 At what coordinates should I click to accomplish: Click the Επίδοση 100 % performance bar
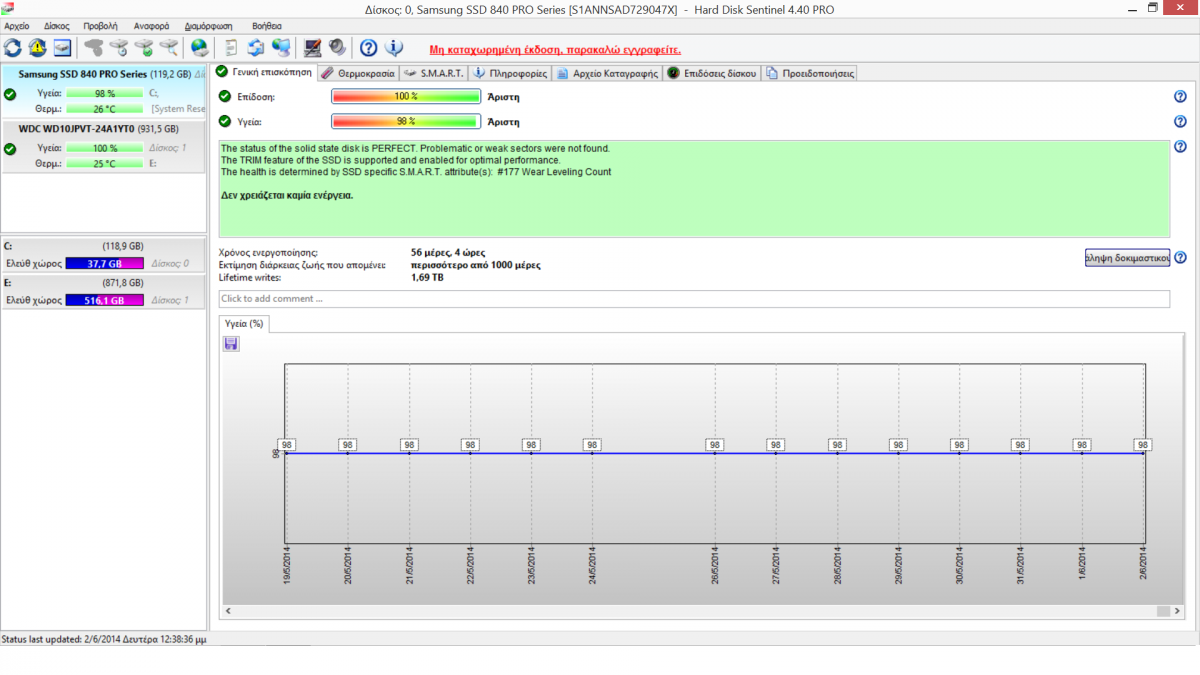[406, 97]
